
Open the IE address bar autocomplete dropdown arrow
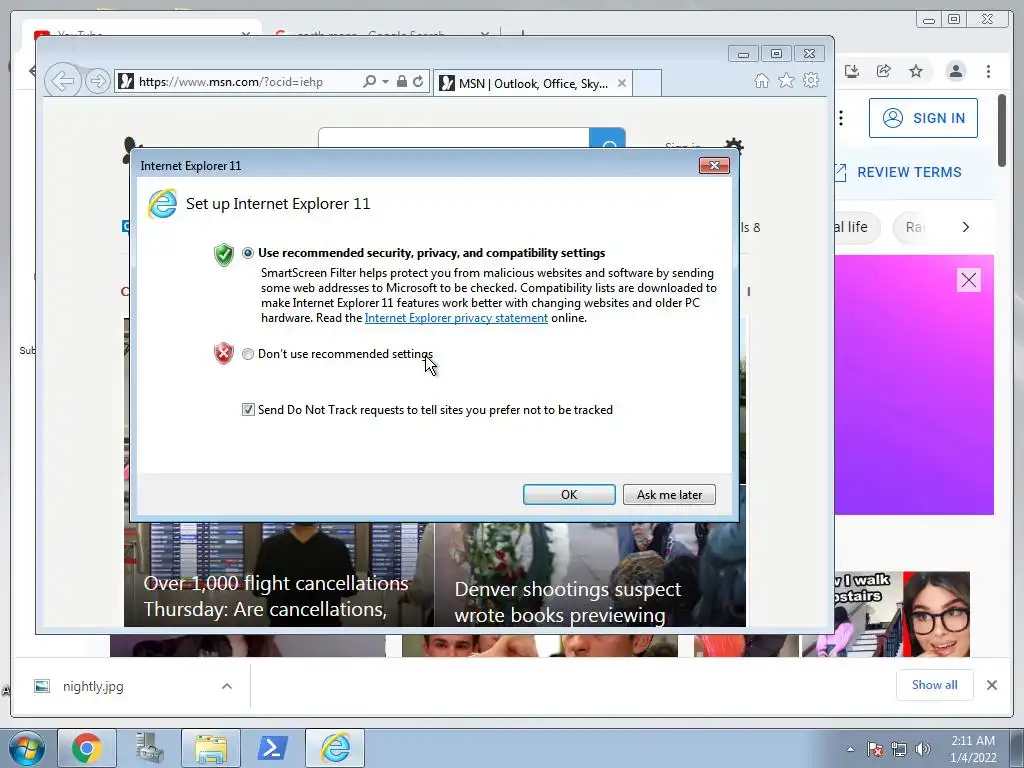coord(385,82)
